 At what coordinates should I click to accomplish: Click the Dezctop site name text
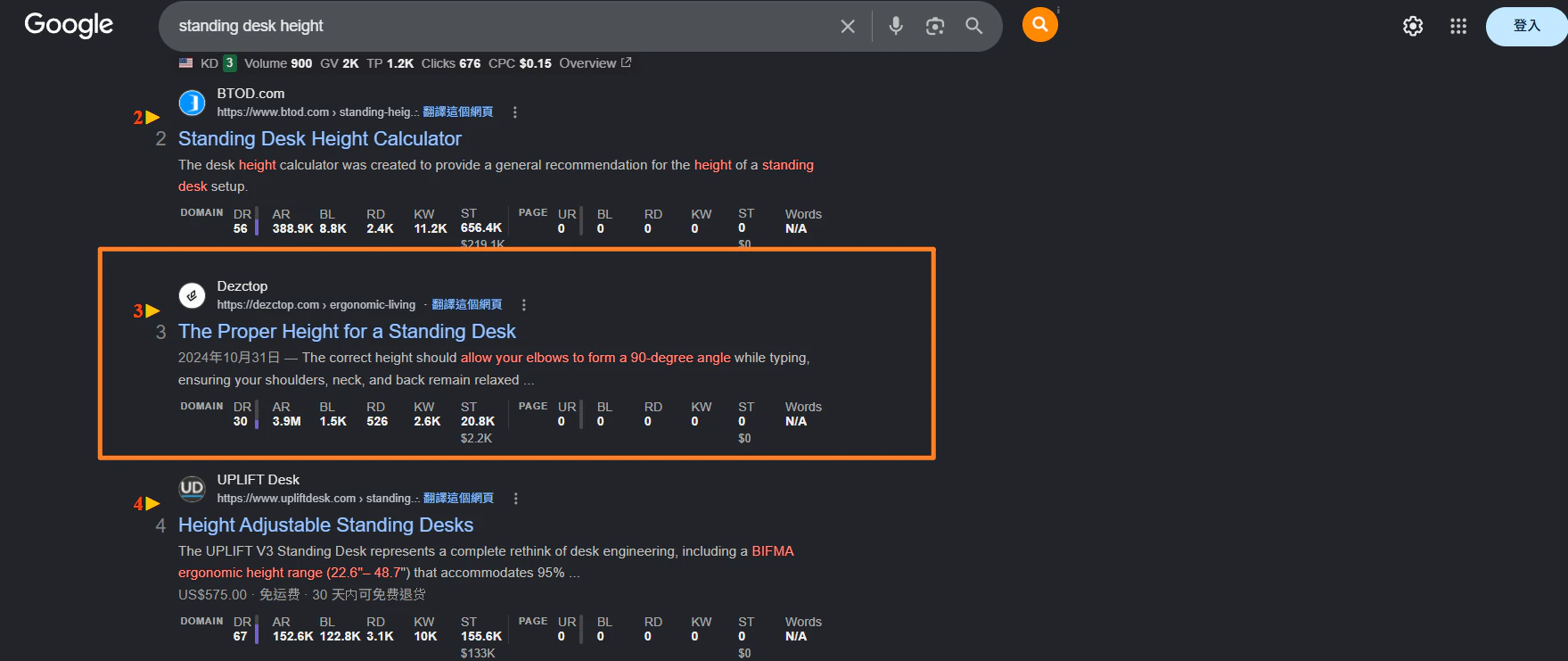click(x=242, y=286)
